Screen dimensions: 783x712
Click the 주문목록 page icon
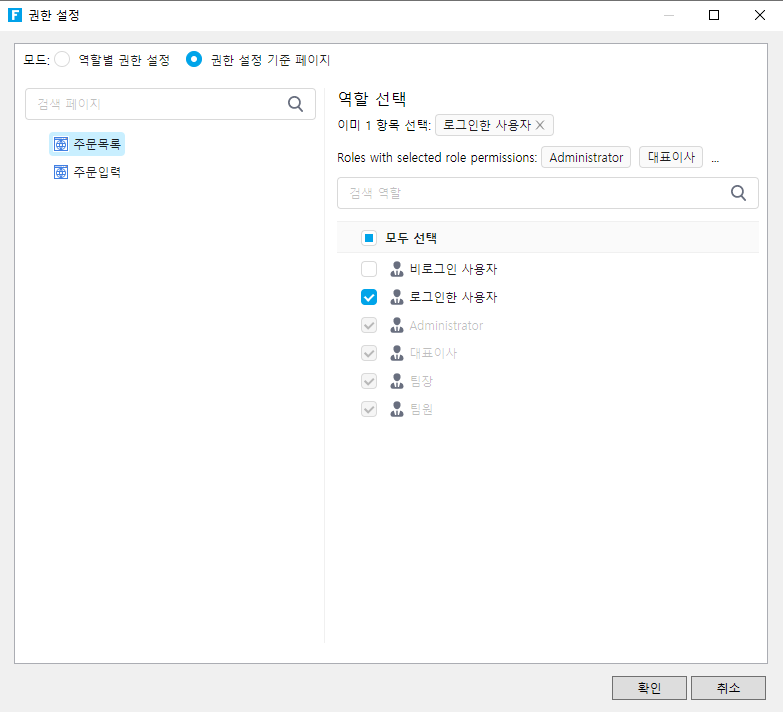tap(61, 144)
